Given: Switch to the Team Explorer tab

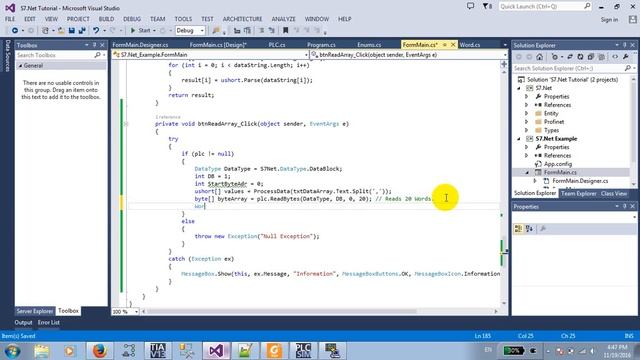Looking at the screenshot, I should pos(579,194).
